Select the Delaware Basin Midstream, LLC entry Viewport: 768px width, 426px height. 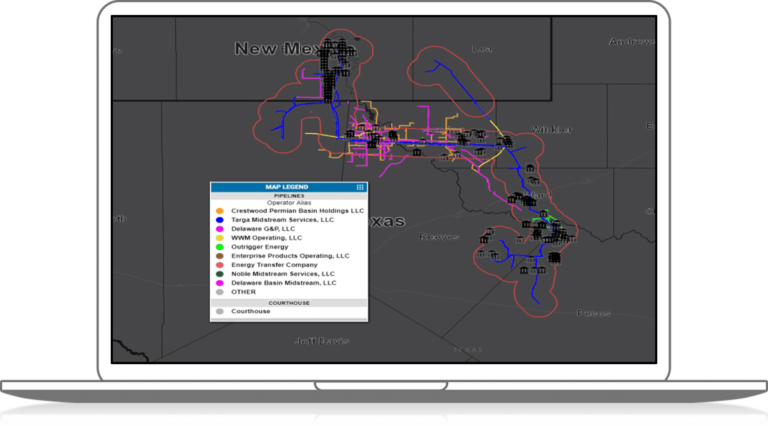click(284, 283)
